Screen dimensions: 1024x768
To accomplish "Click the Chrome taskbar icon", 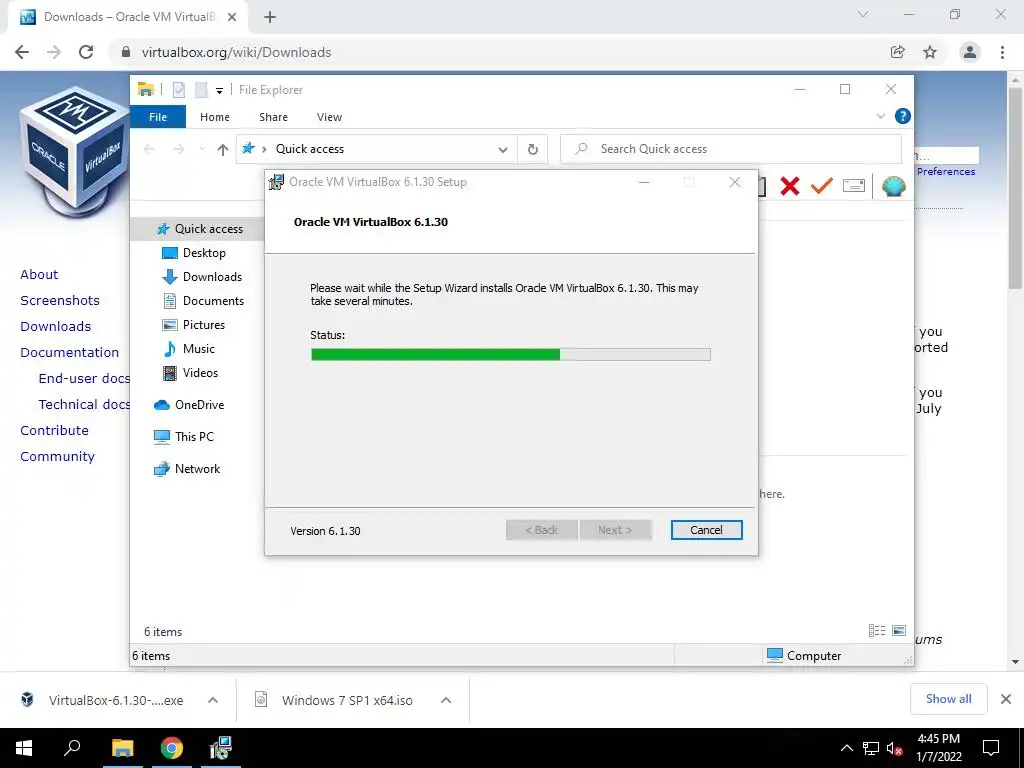I will (172, 748).
